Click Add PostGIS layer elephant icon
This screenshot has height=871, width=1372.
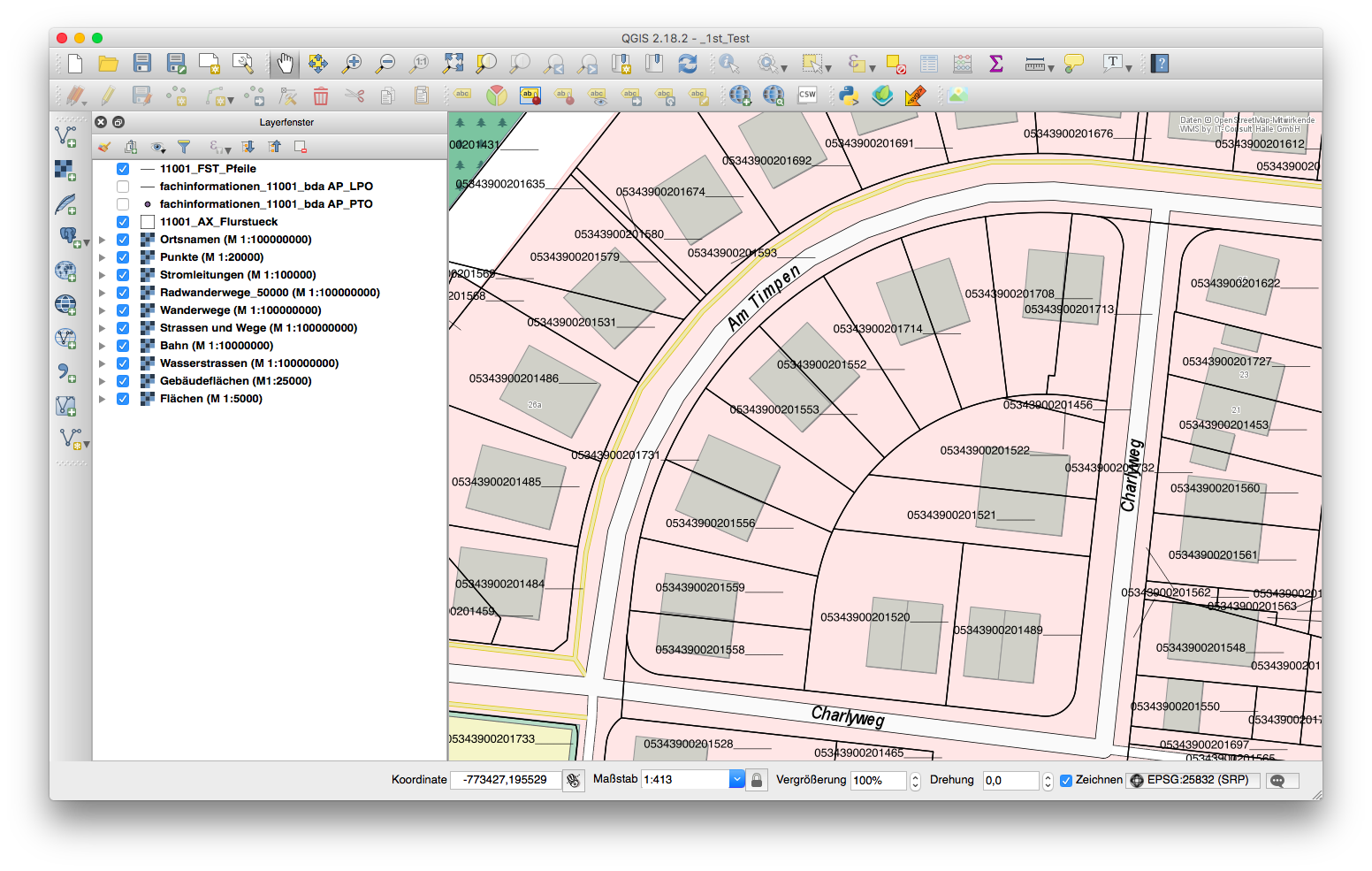[x=67, y=235]
